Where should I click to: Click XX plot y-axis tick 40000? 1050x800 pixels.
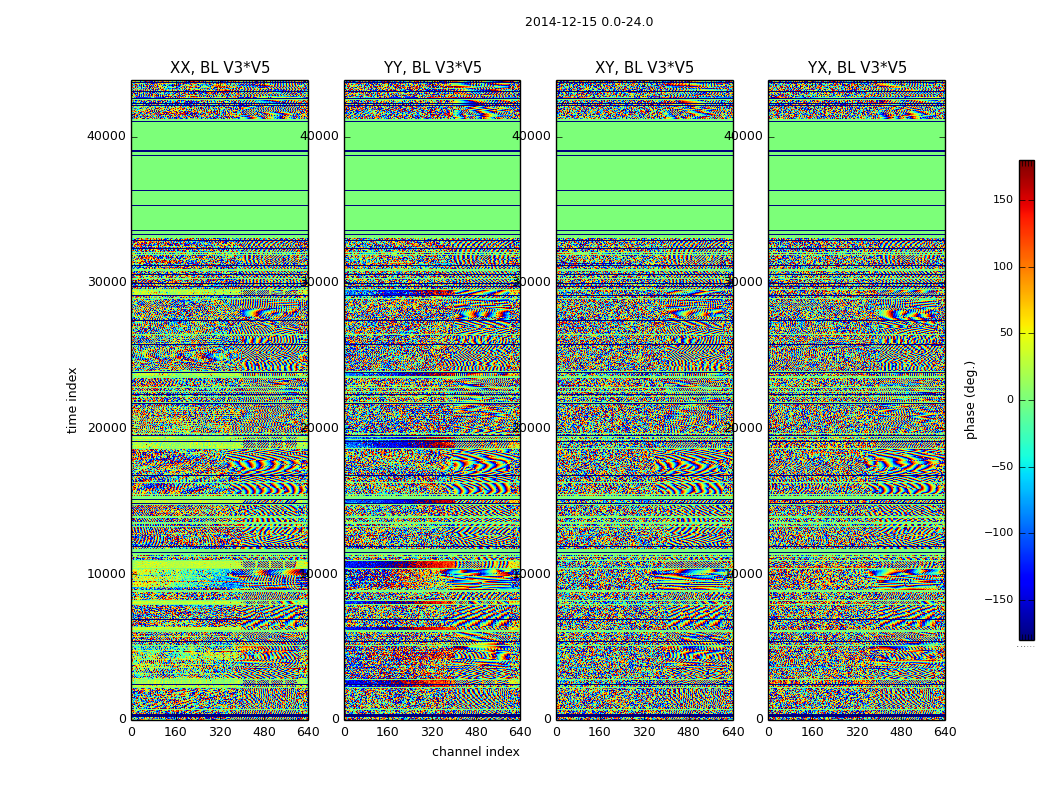tap(106, 136)
